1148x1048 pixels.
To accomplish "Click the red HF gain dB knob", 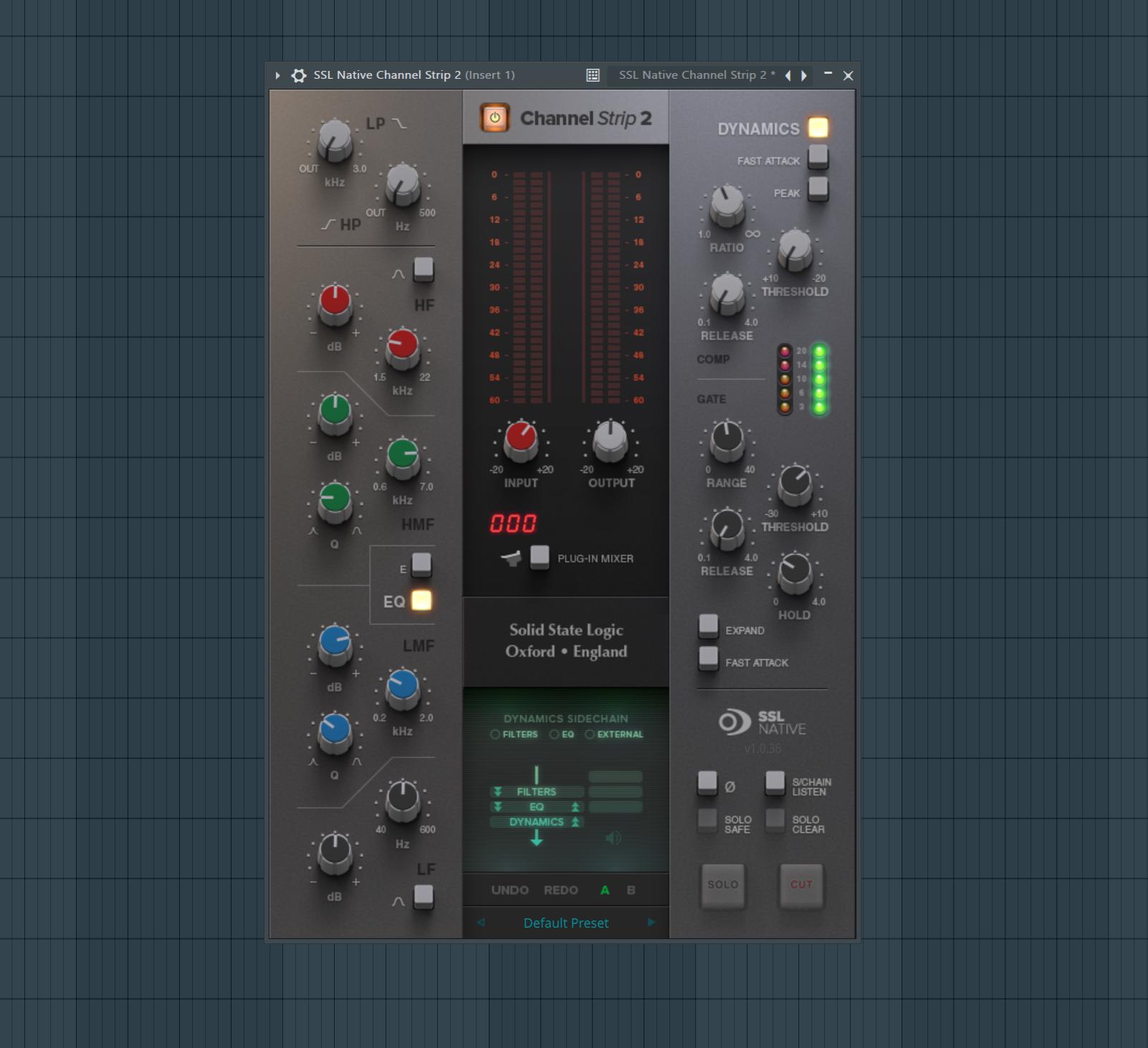I will point(335,304).
